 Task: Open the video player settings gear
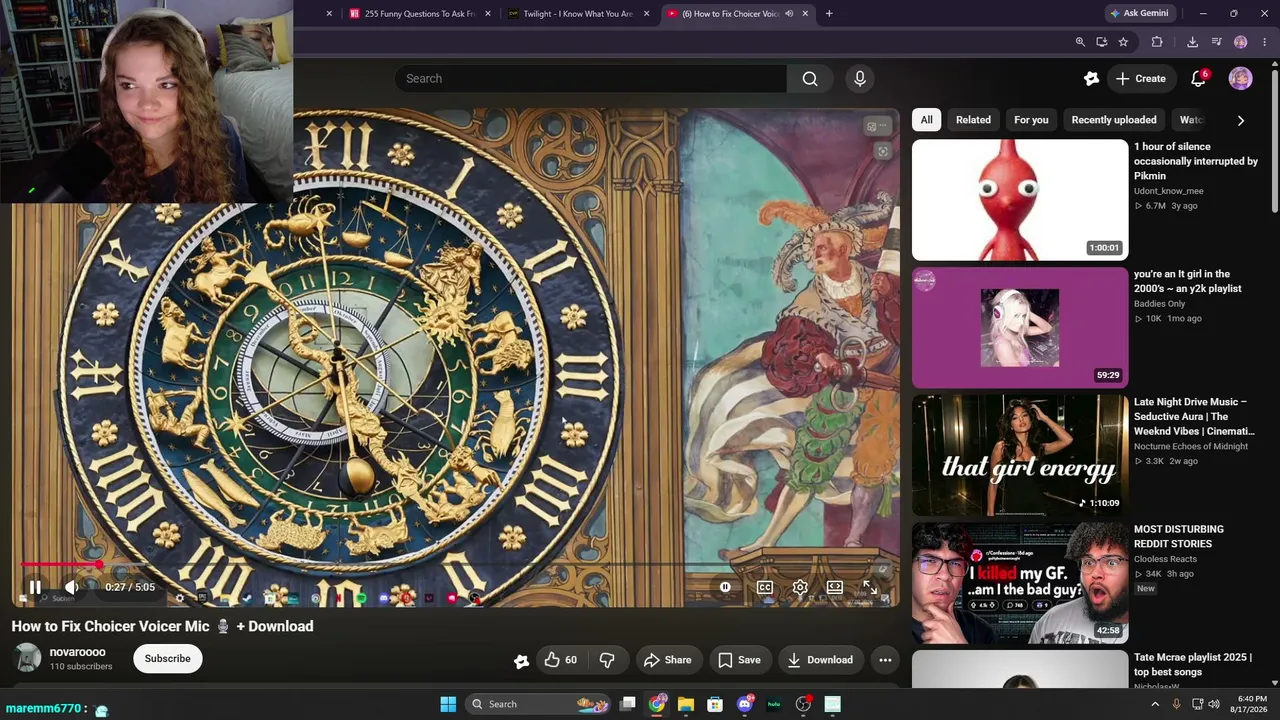(x=800, y=587)
